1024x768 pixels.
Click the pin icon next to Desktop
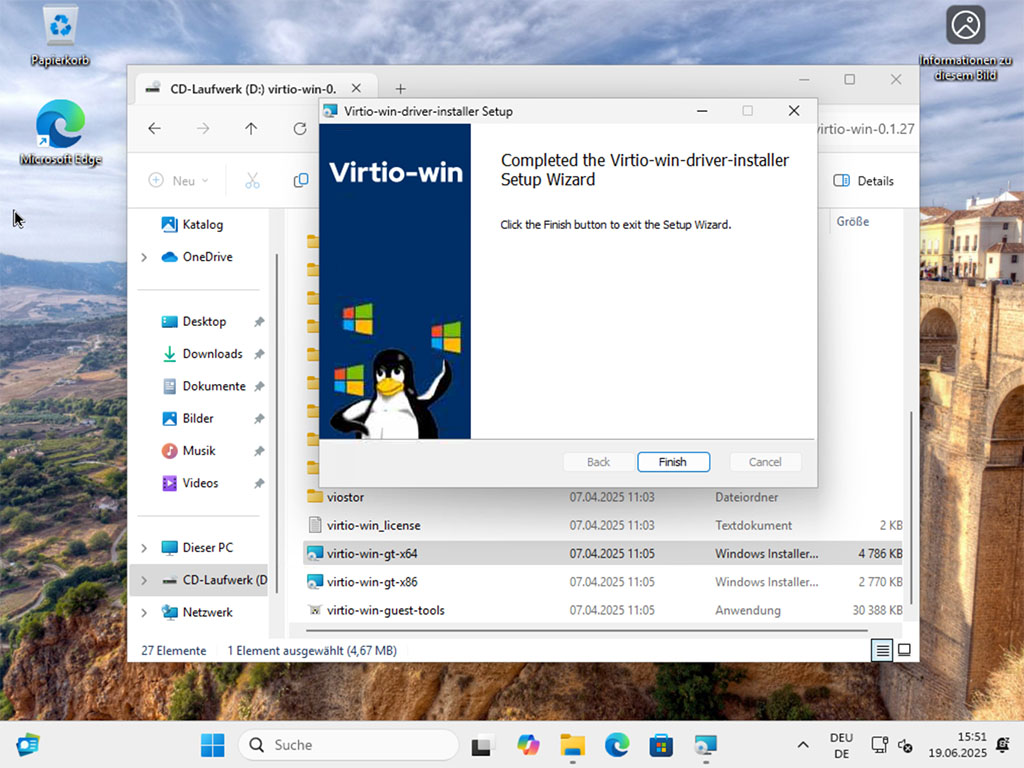tap(259, 322)
